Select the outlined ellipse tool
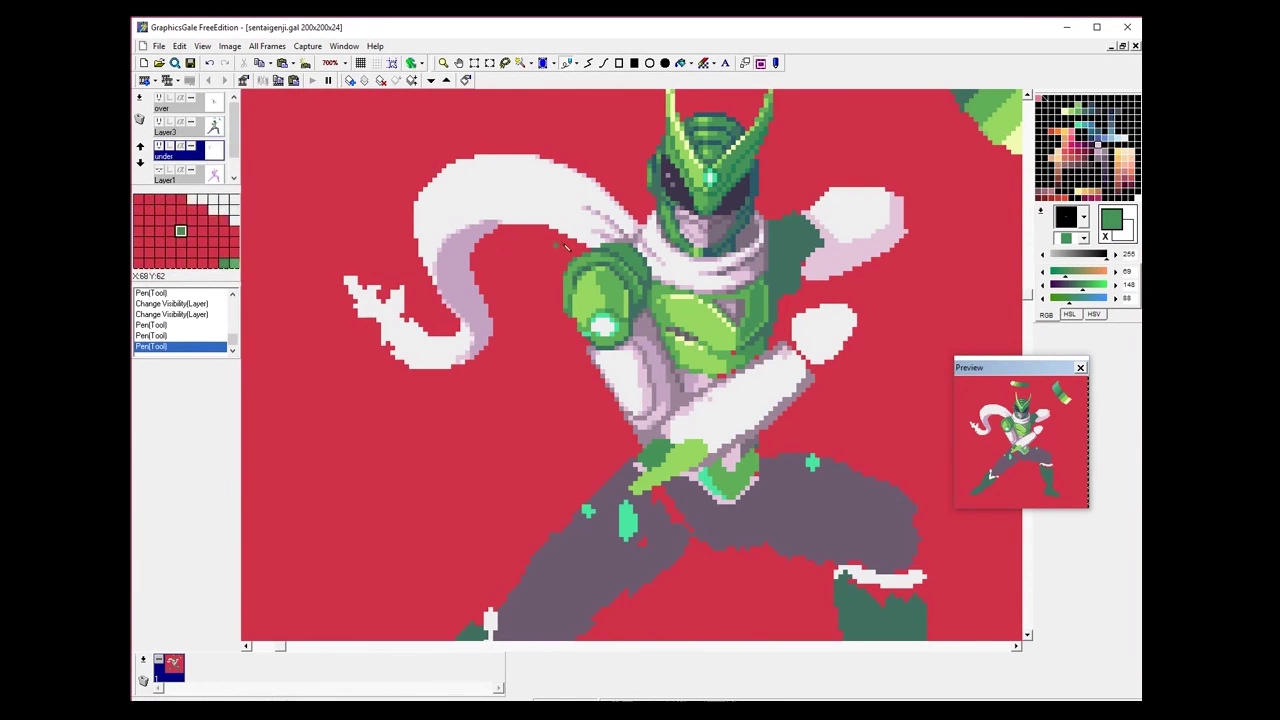The image size is (1280, 720). (x=649, y=63)
